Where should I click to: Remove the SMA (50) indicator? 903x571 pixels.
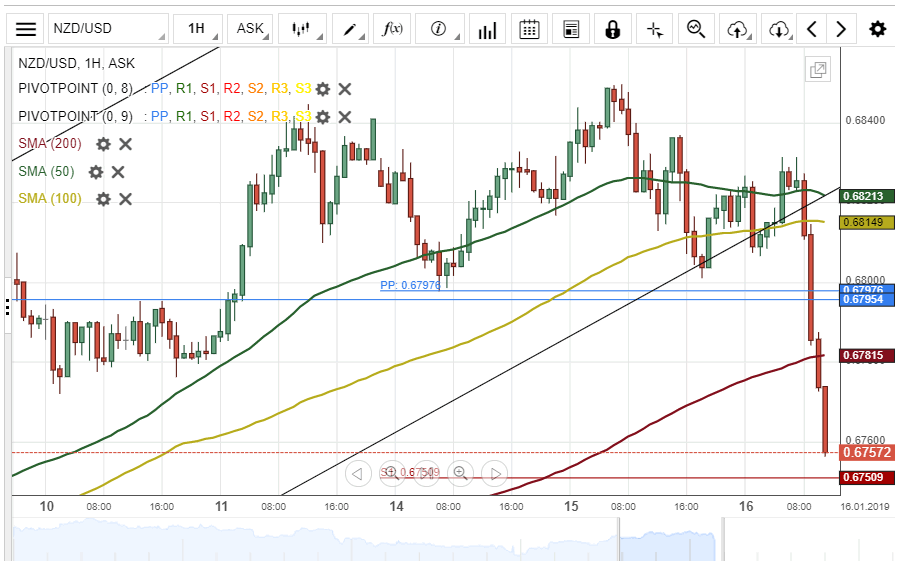pyautogui.click(x=118, y=172)
